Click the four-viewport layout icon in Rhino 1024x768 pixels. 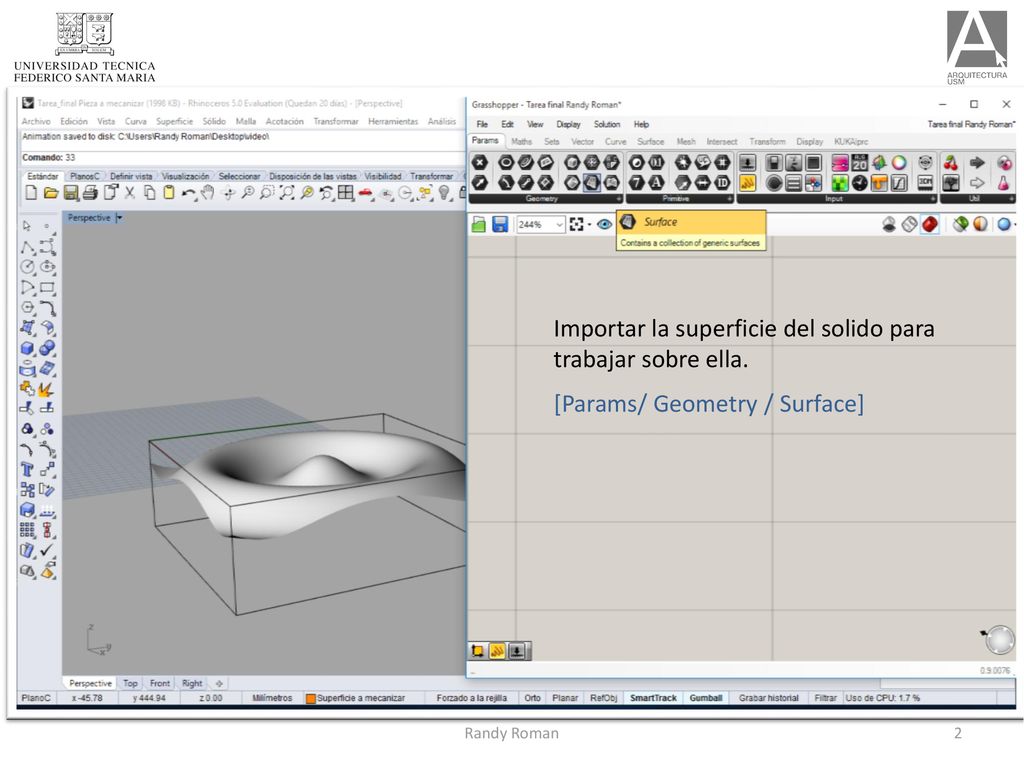point(345,193)
